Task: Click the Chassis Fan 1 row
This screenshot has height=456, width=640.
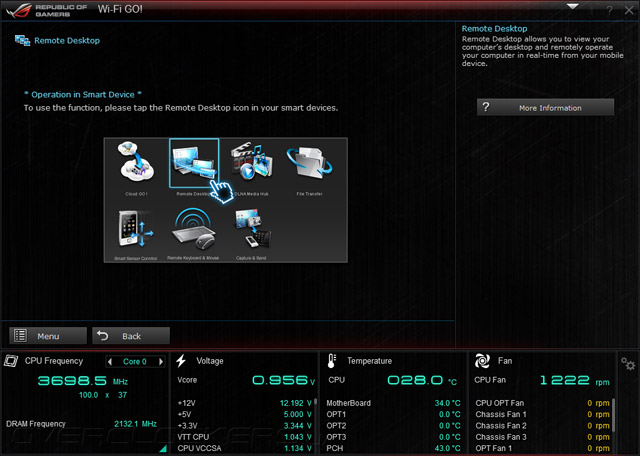Action: point(542,414)
